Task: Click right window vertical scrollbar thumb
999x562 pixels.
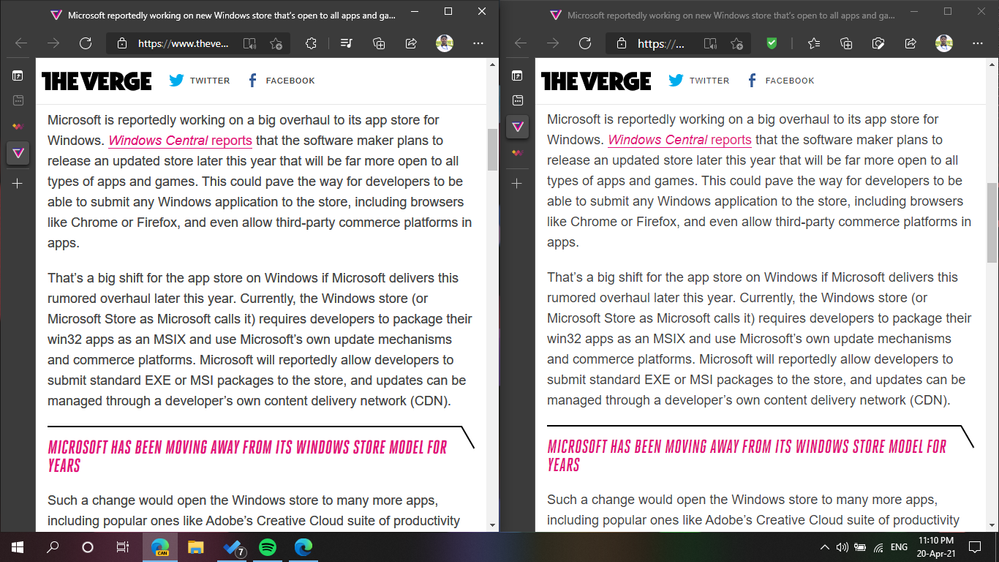Action: [992, 222]
